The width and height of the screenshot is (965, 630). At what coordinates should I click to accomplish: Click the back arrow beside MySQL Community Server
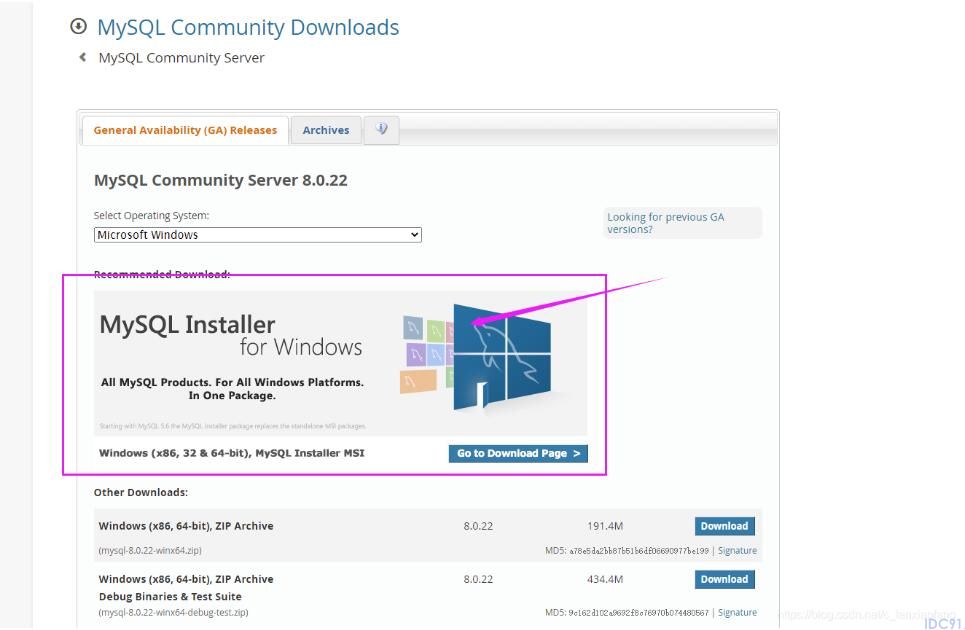[82, 57]
